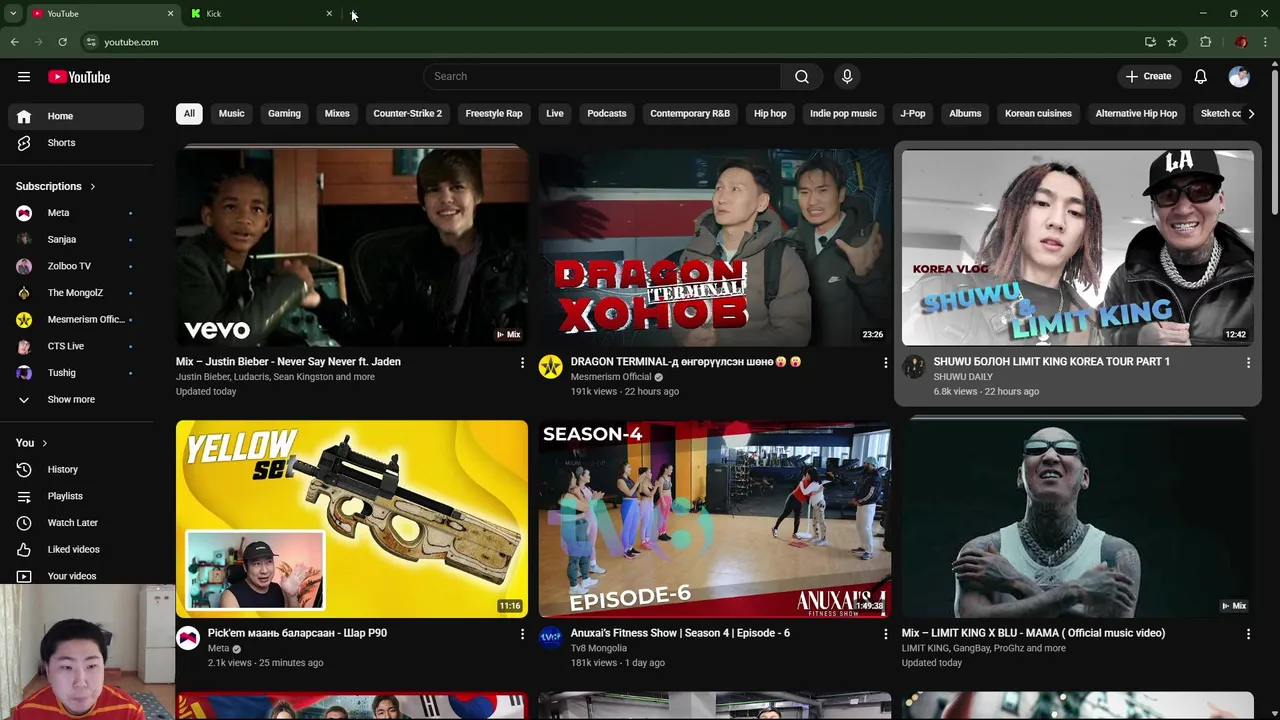This screenshot has height=720, width=1280.
Task: Open the Zolboo TV subscription
Action: [x=76, y=266]
